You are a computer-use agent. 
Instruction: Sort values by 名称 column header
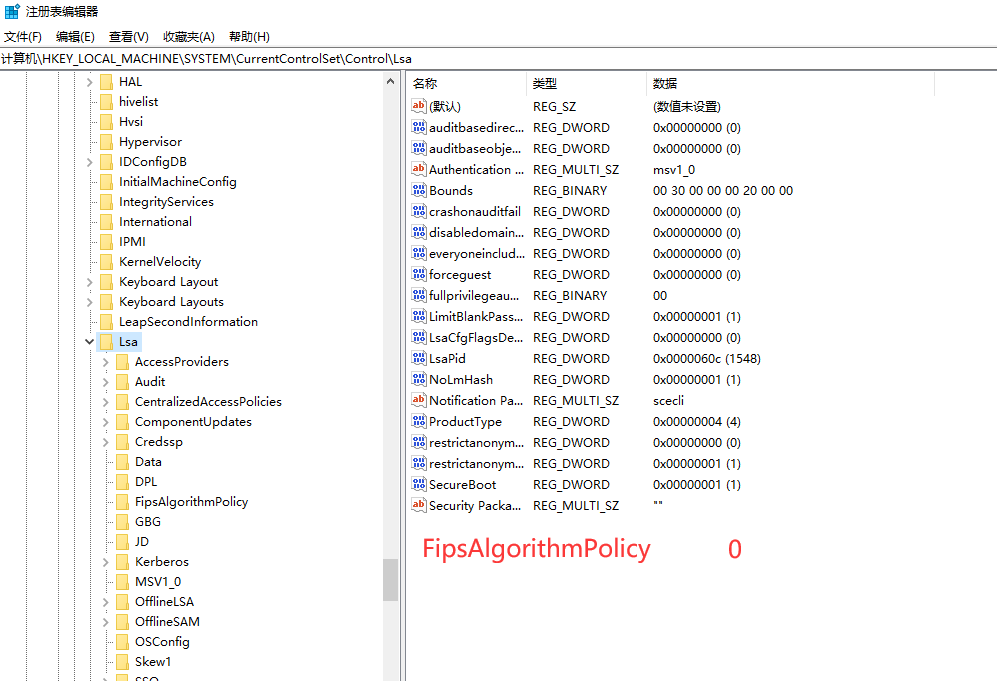(468, 83)
